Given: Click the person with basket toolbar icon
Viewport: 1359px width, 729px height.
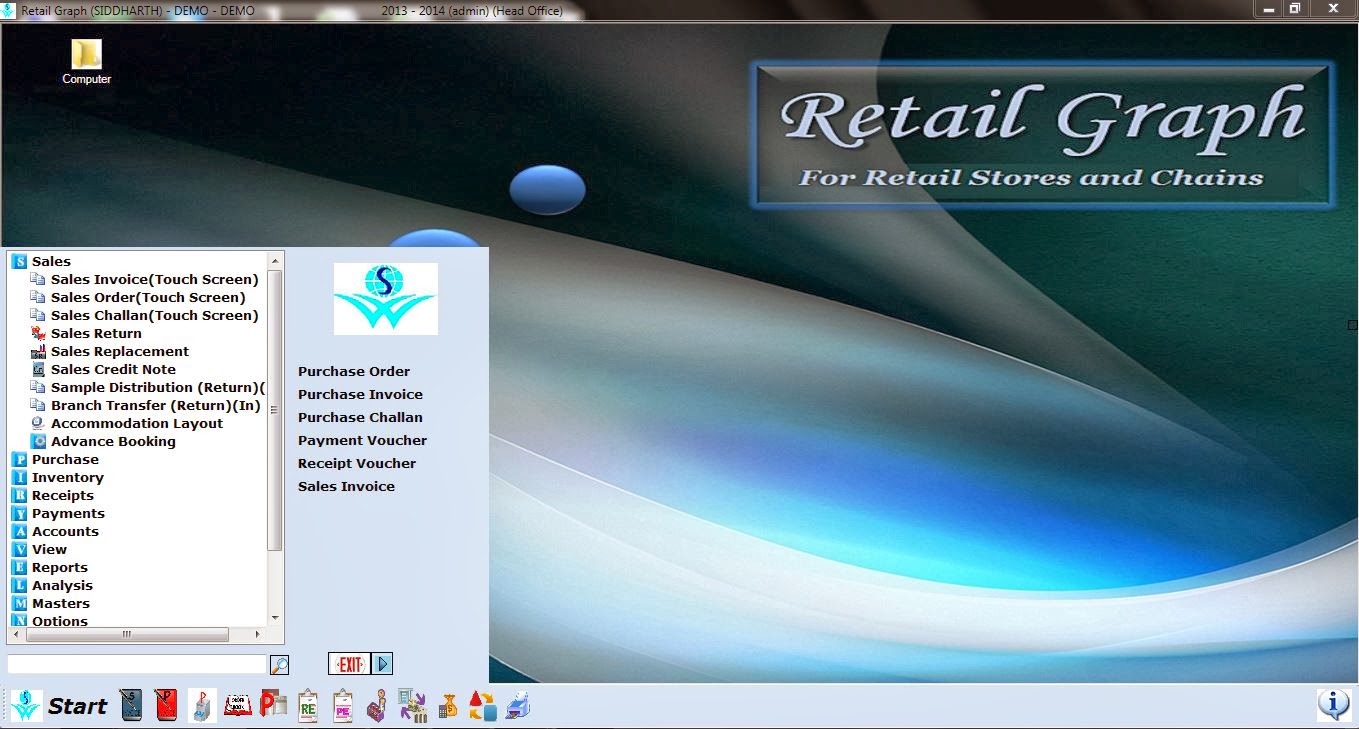Looking at the screenshot, I should 377,706.
